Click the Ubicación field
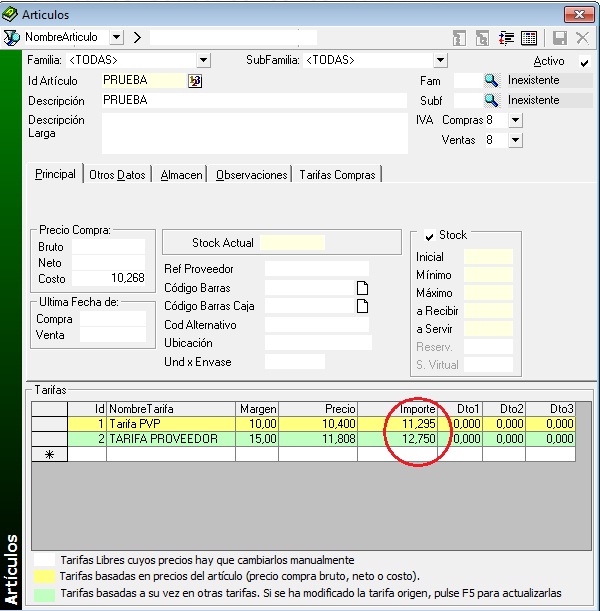This screenshot has width=600, height=611. [x=318, y=343]
